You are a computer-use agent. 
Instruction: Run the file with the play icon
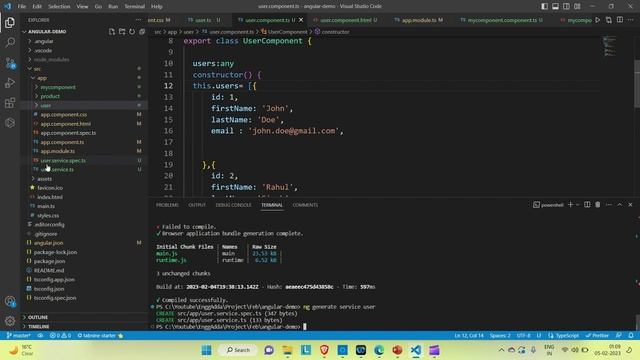(598, 20)
